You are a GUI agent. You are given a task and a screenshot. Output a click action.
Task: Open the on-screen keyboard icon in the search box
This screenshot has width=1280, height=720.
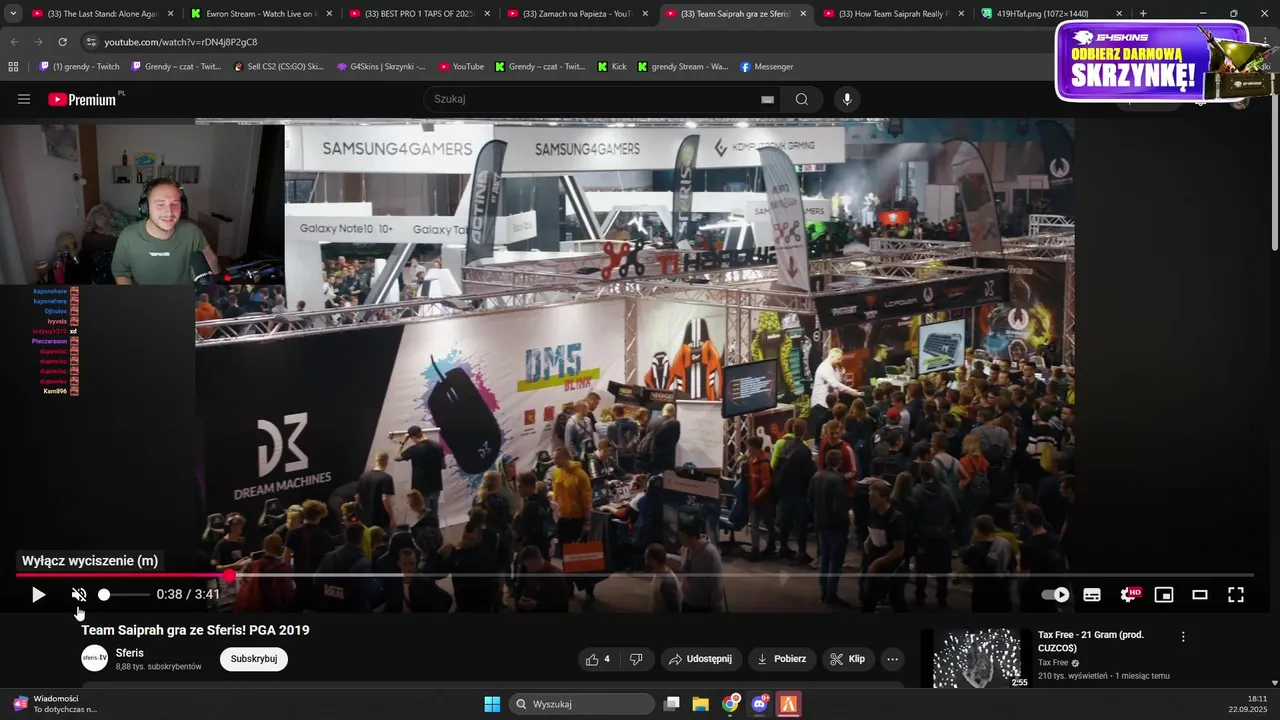(767, 99)
